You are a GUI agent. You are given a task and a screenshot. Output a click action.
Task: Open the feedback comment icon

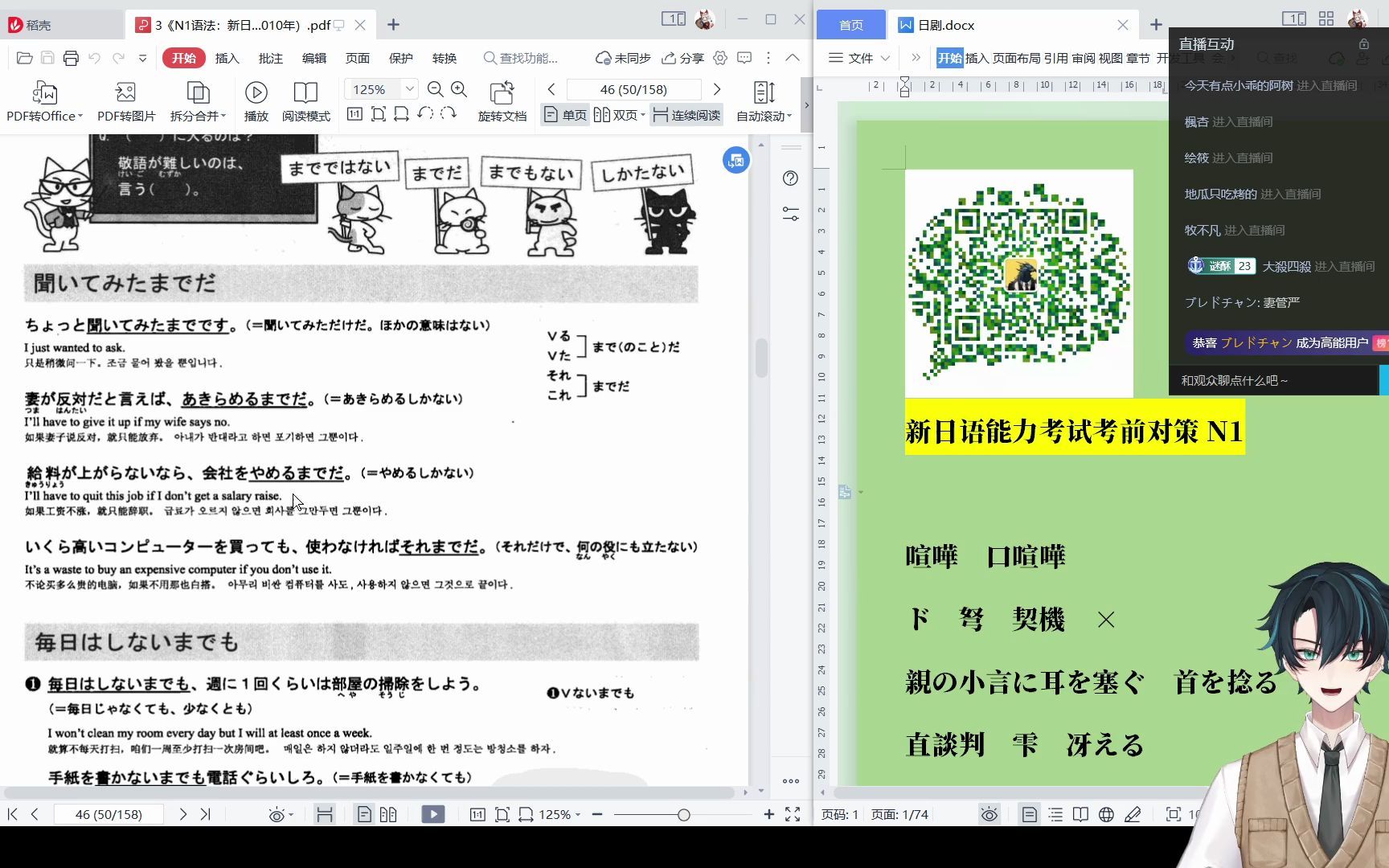[744, 58]
